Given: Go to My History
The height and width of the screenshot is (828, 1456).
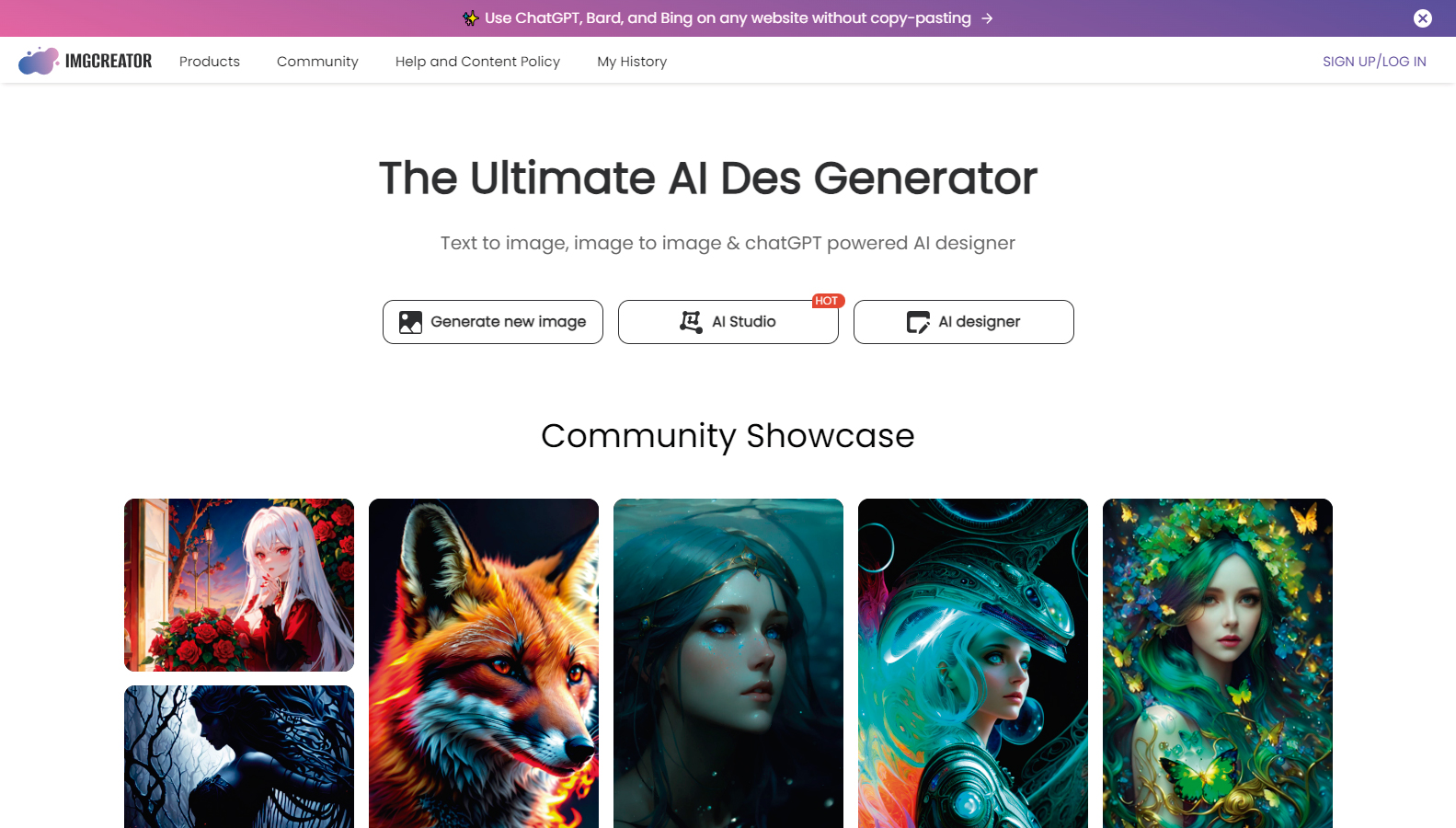Looking at the screenshot, I should click(632, 62).
